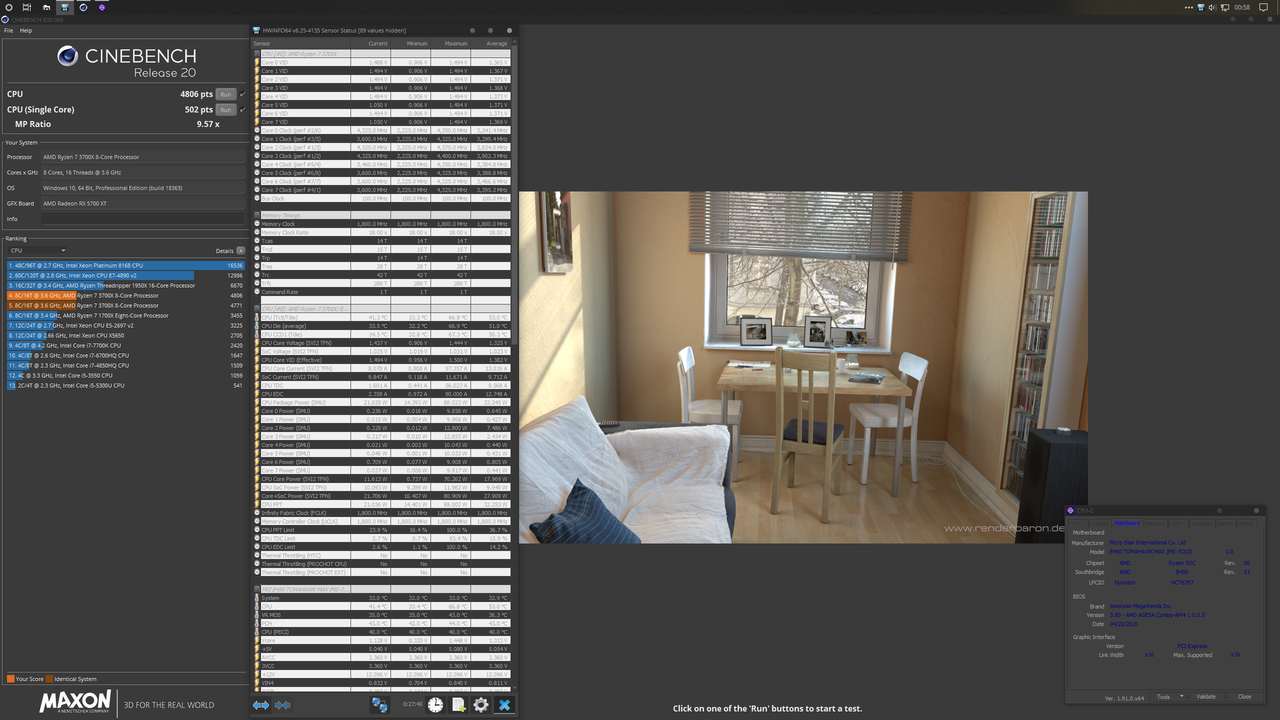
Task: Click the Maximum column header in HWiNFO
Action: point(450,43)
